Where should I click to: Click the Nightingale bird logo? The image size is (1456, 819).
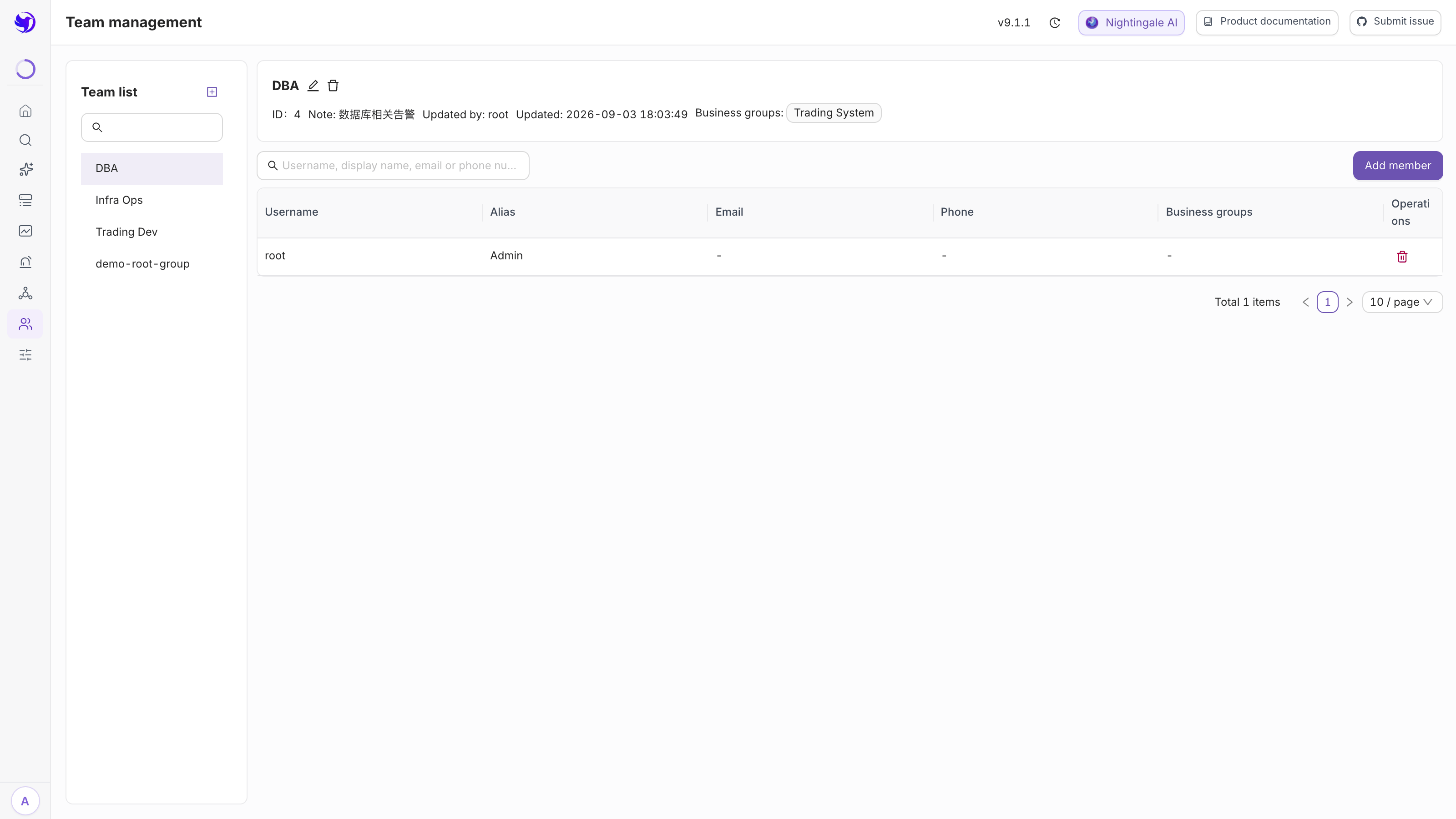pyautogui.click(x=25, y=22)
